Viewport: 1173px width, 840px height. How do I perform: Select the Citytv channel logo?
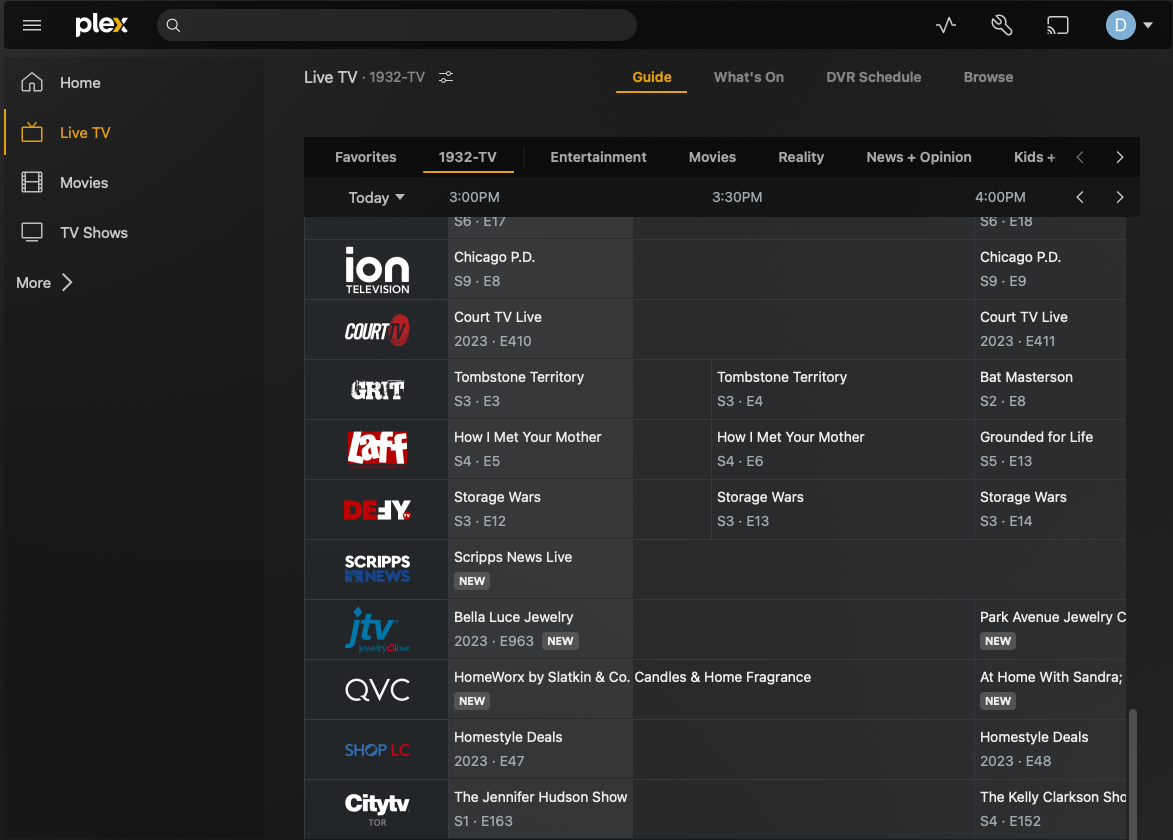(377, 809)
